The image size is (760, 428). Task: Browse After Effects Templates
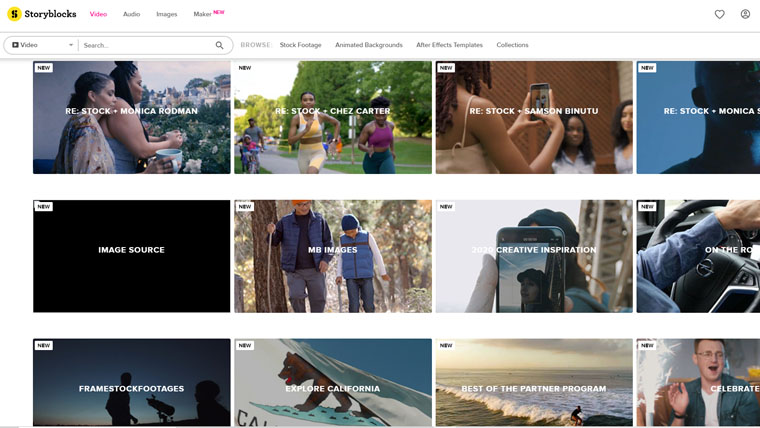[x=449, y=45]
